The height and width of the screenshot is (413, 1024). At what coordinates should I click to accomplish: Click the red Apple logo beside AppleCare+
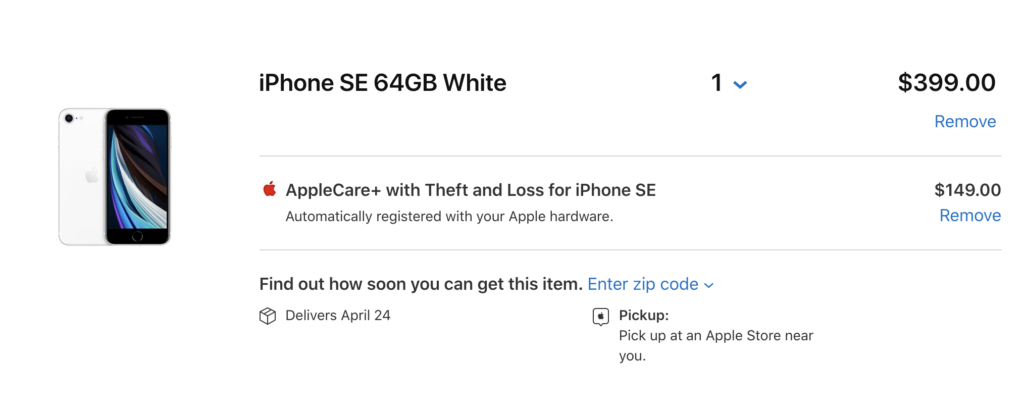point(269,189)
